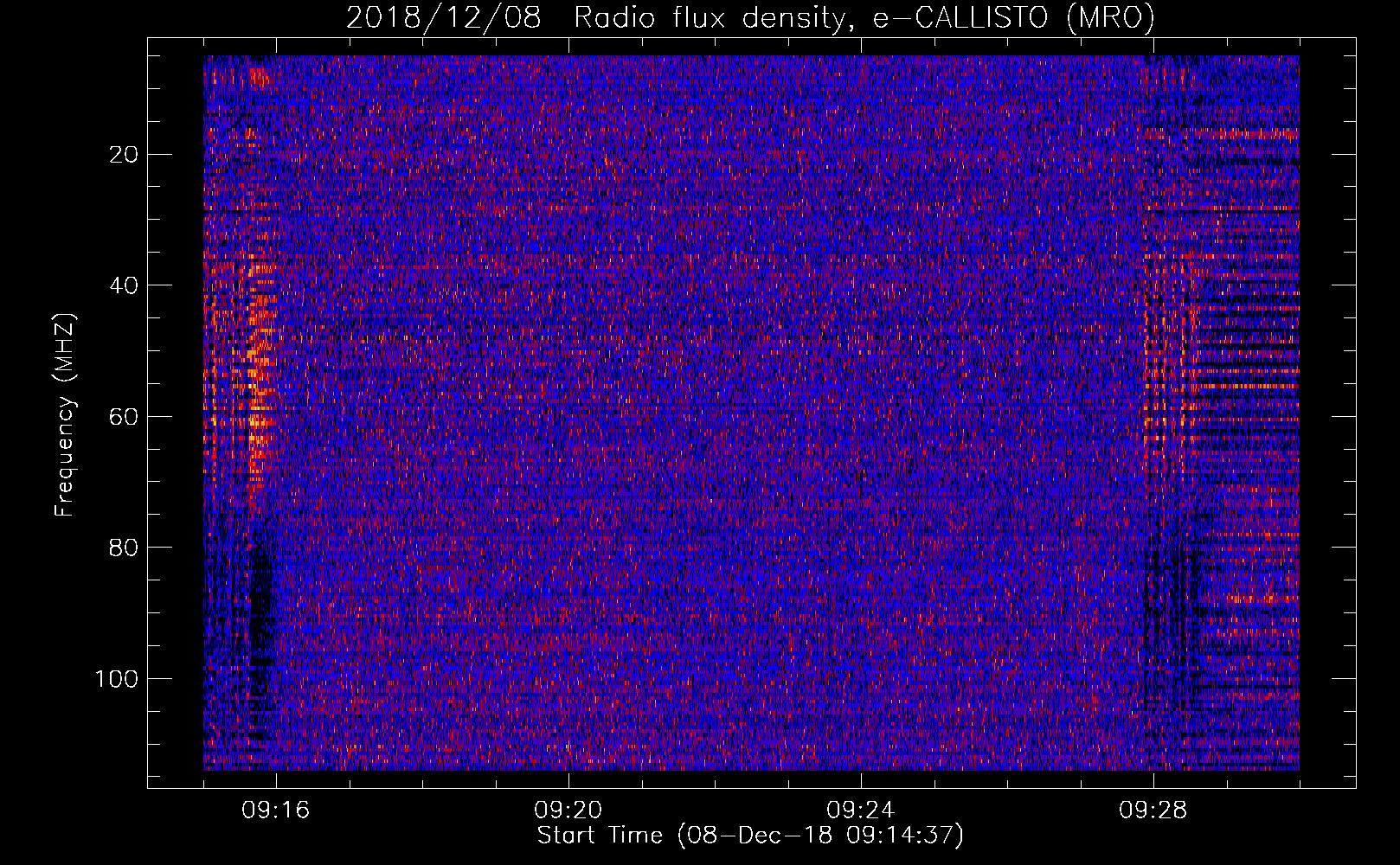Click the 'Start Time (08-Dec-18 09:14:37)' label
Image resolution: width=1400 pixels, height=865 pixels.
pos(750,836)
